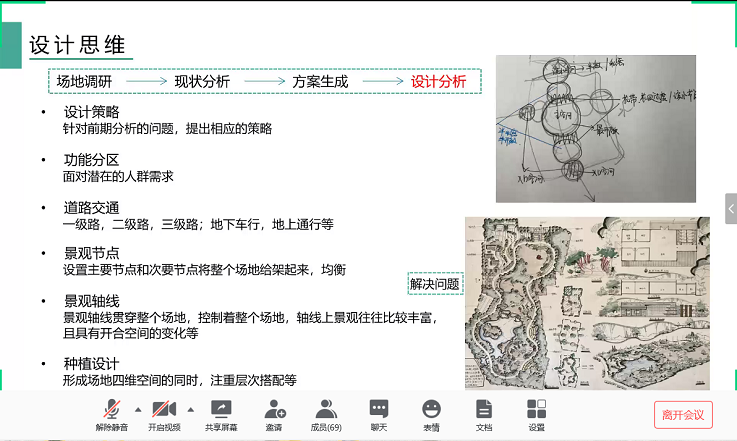Click the 解决问题 dashed text box

(434, 284)
